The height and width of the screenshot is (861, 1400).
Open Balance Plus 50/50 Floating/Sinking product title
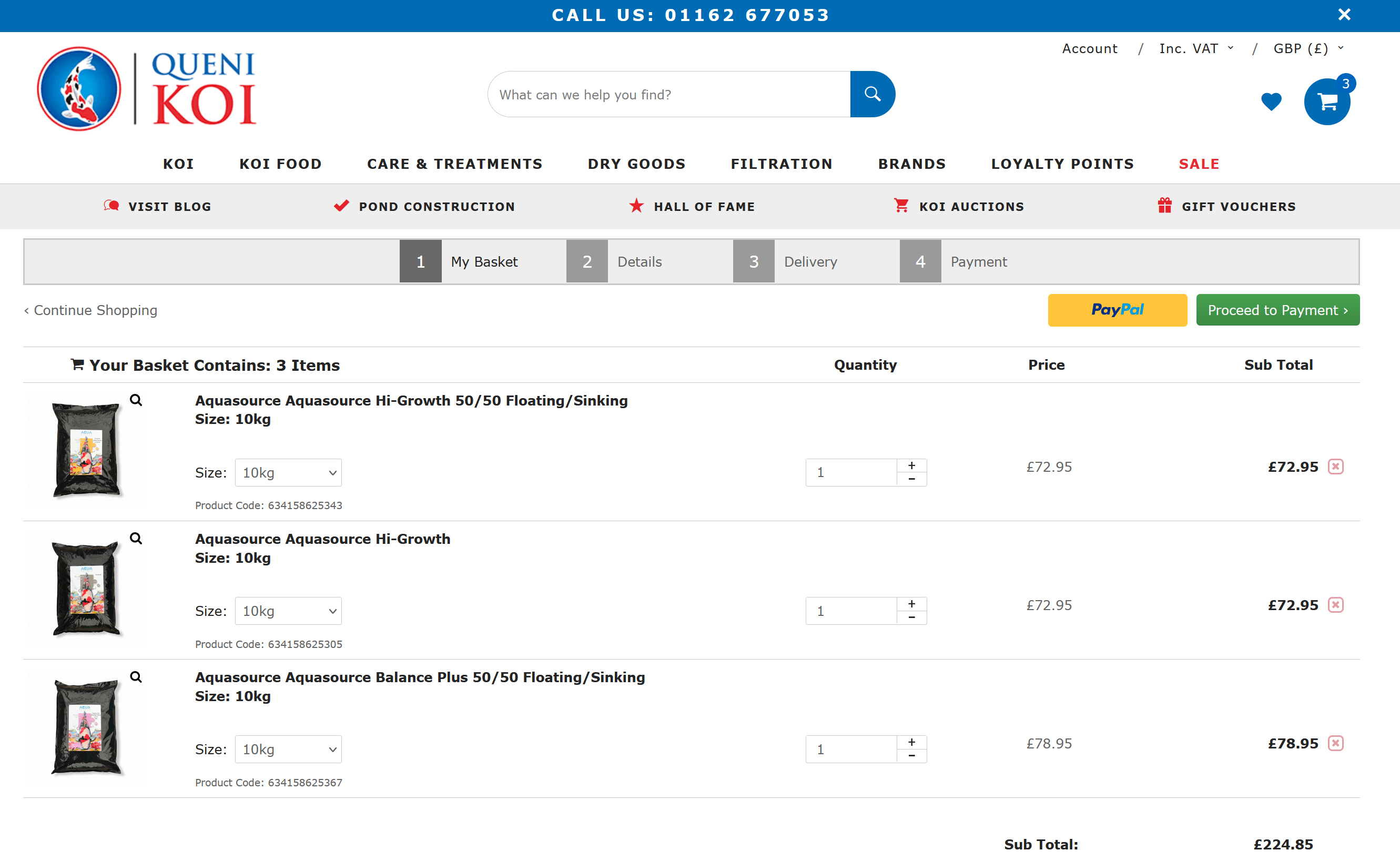(x=420, y=677)
